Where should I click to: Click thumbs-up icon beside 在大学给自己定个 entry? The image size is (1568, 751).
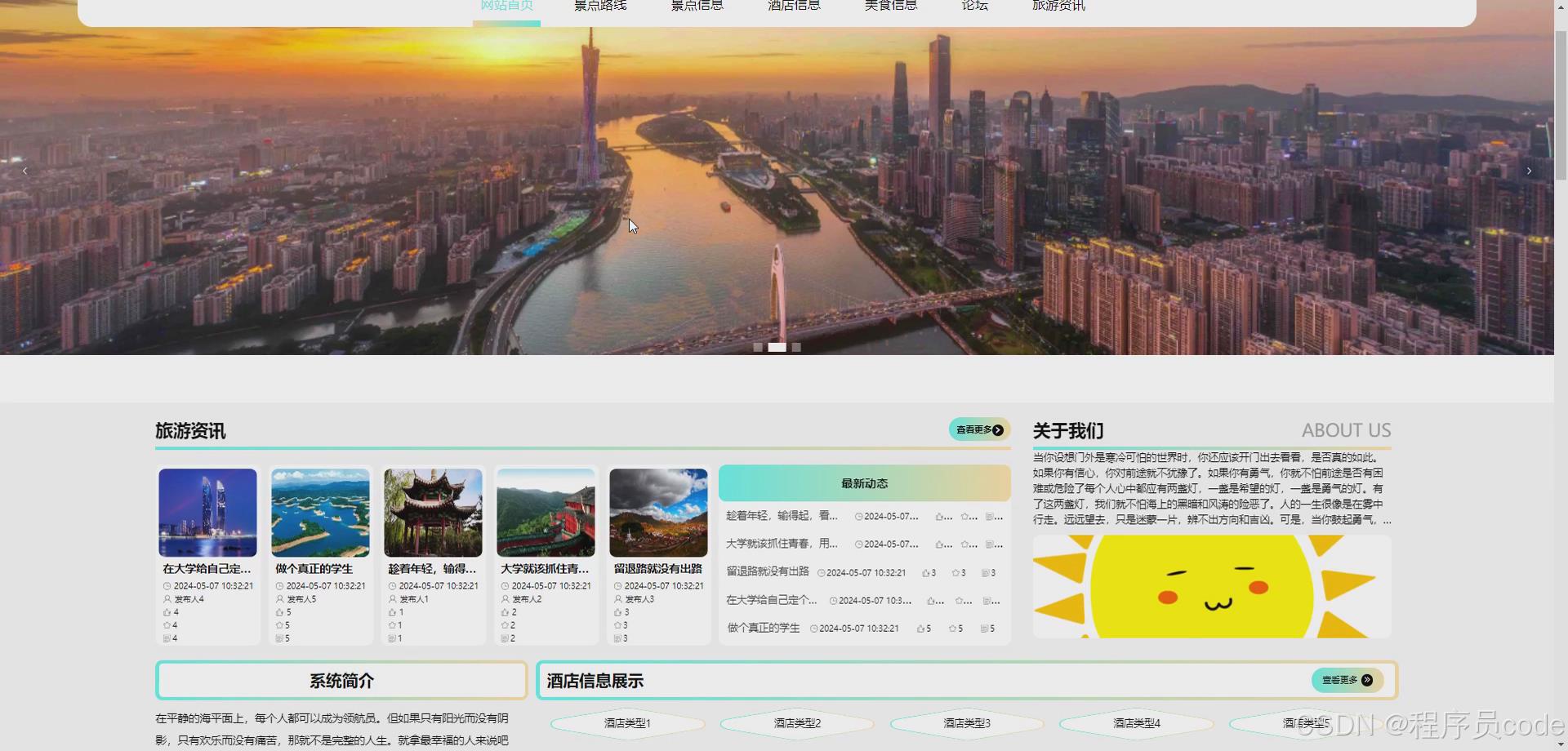pyautogui.click(x=931, y=601)
